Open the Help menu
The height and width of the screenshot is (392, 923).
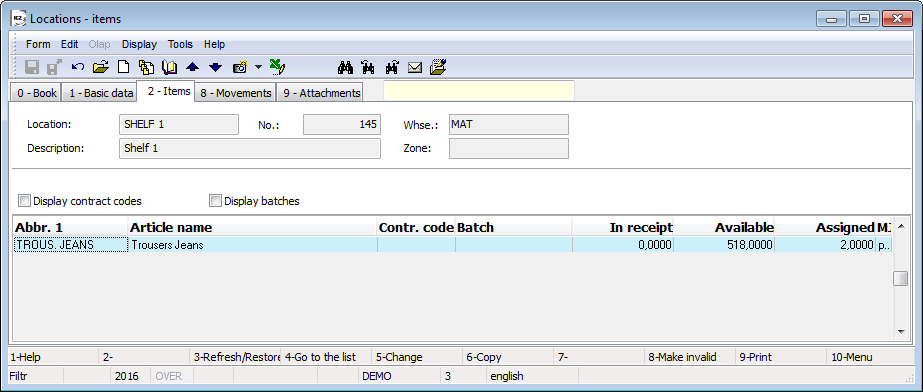click(x=214, y=44)
